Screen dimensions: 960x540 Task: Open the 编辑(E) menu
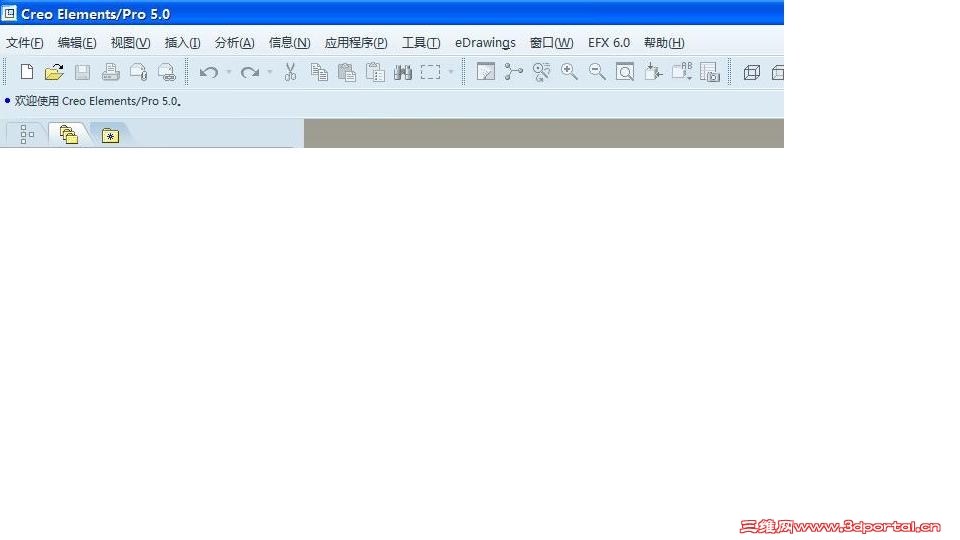77,43
